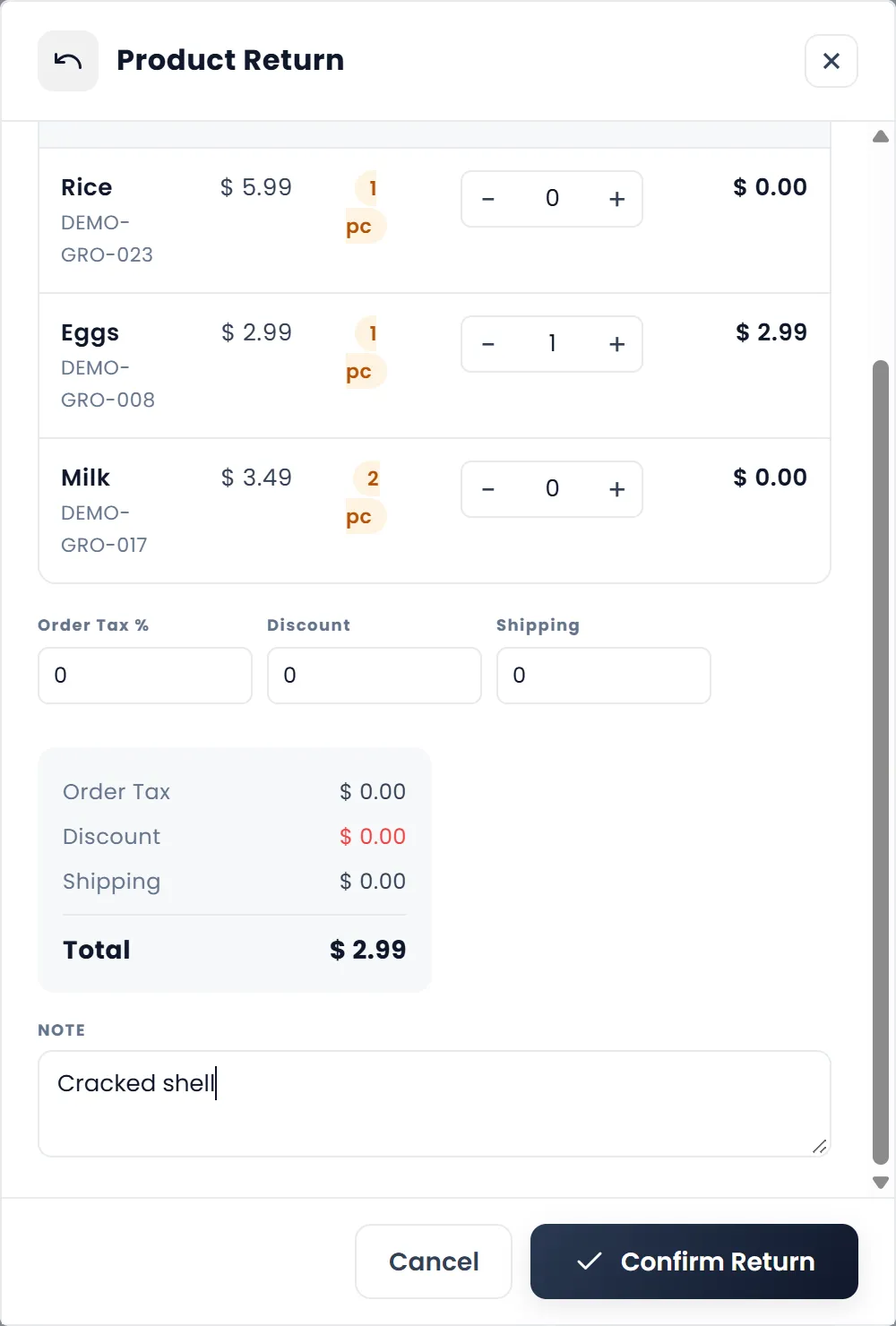
Task: Click the Rice product name
Action: tap(87, 187)
